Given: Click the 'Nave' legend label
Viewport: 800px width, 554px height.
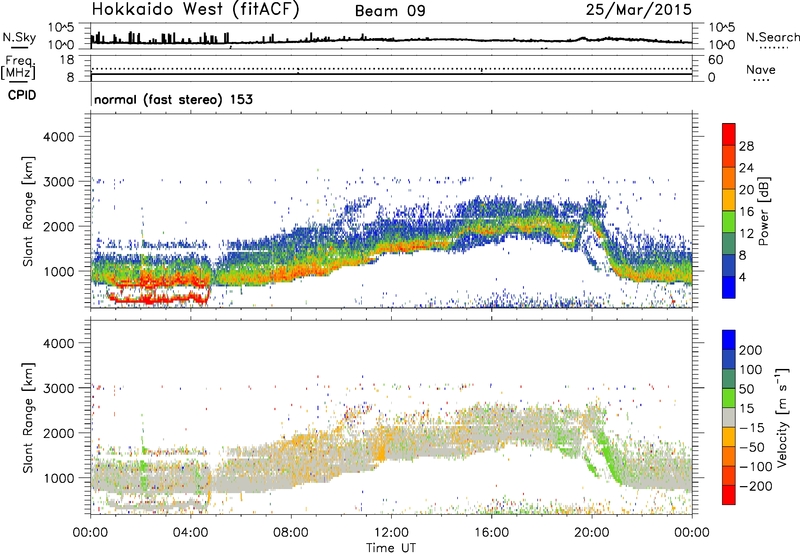Looking at the screenshot, I should (x=761, y=70).
